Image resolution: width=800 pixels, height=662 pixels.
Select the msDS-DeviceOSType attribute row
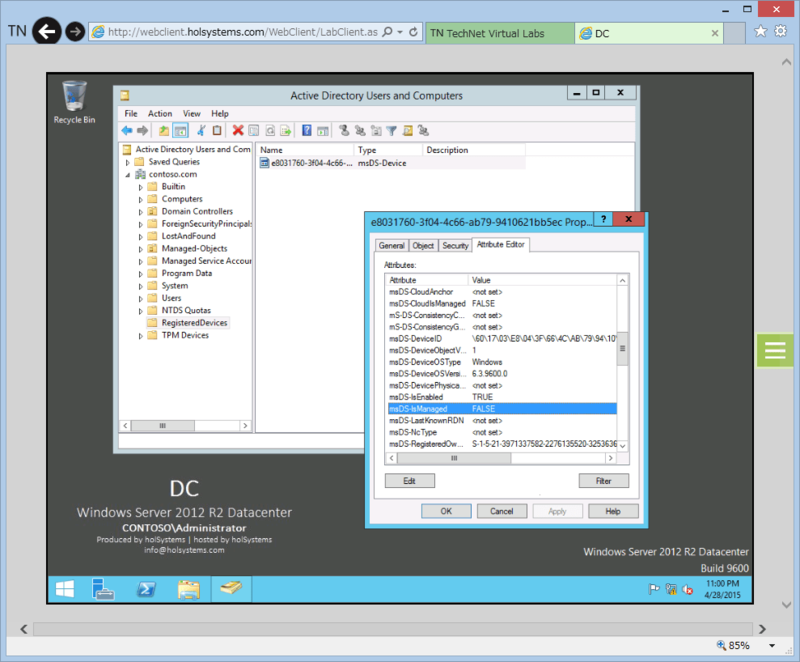[502, 362]
